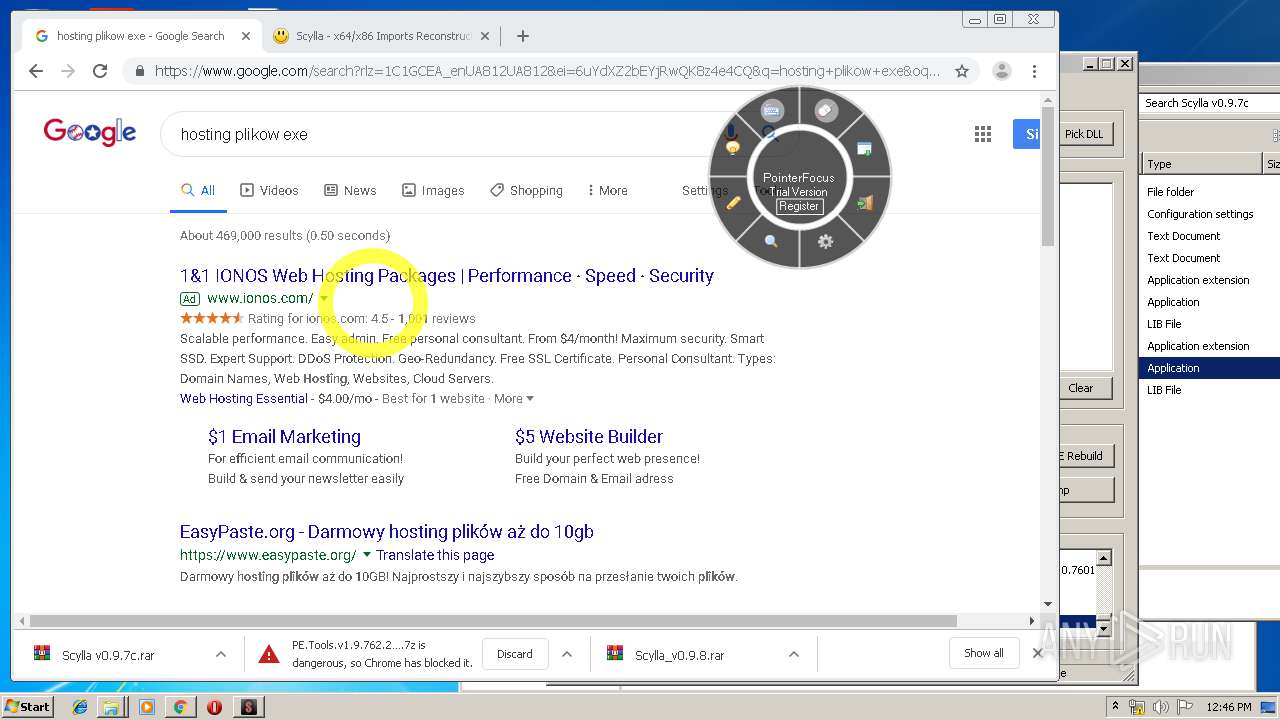Viewport: 1280px width, 720px height.
Task: Close the Scylla Imports Reconstruct tab
Action: click(485, 36)
